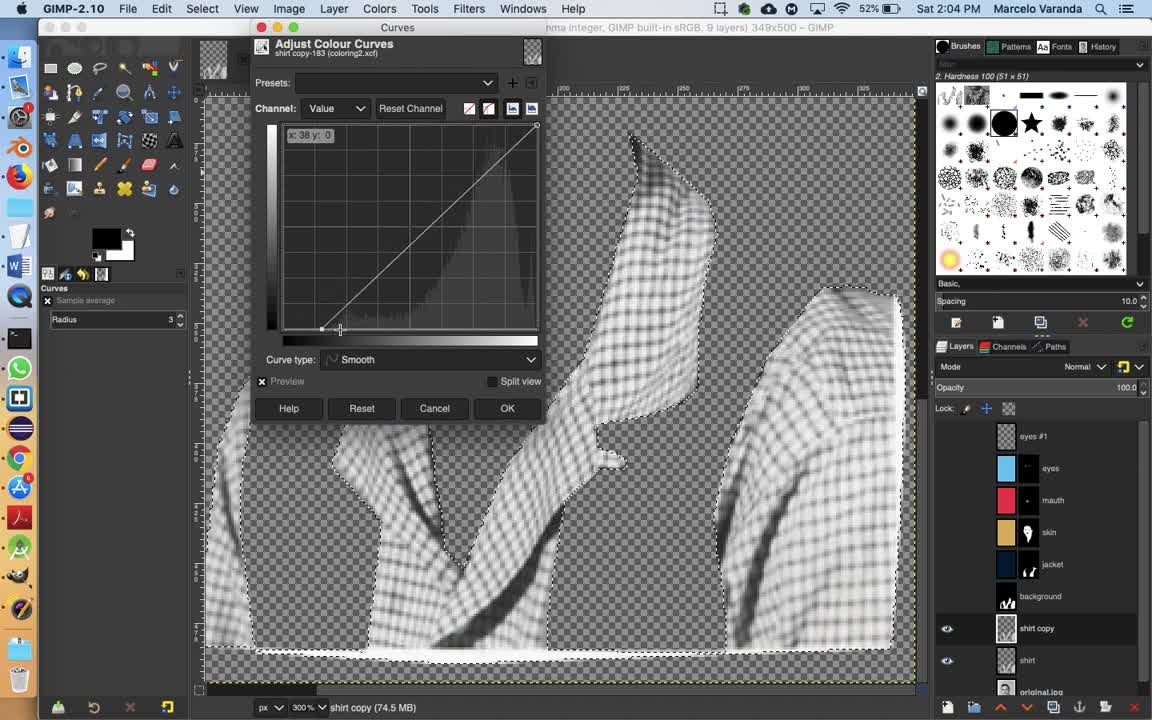Create a new layer in Layers panel

(947, 707)
